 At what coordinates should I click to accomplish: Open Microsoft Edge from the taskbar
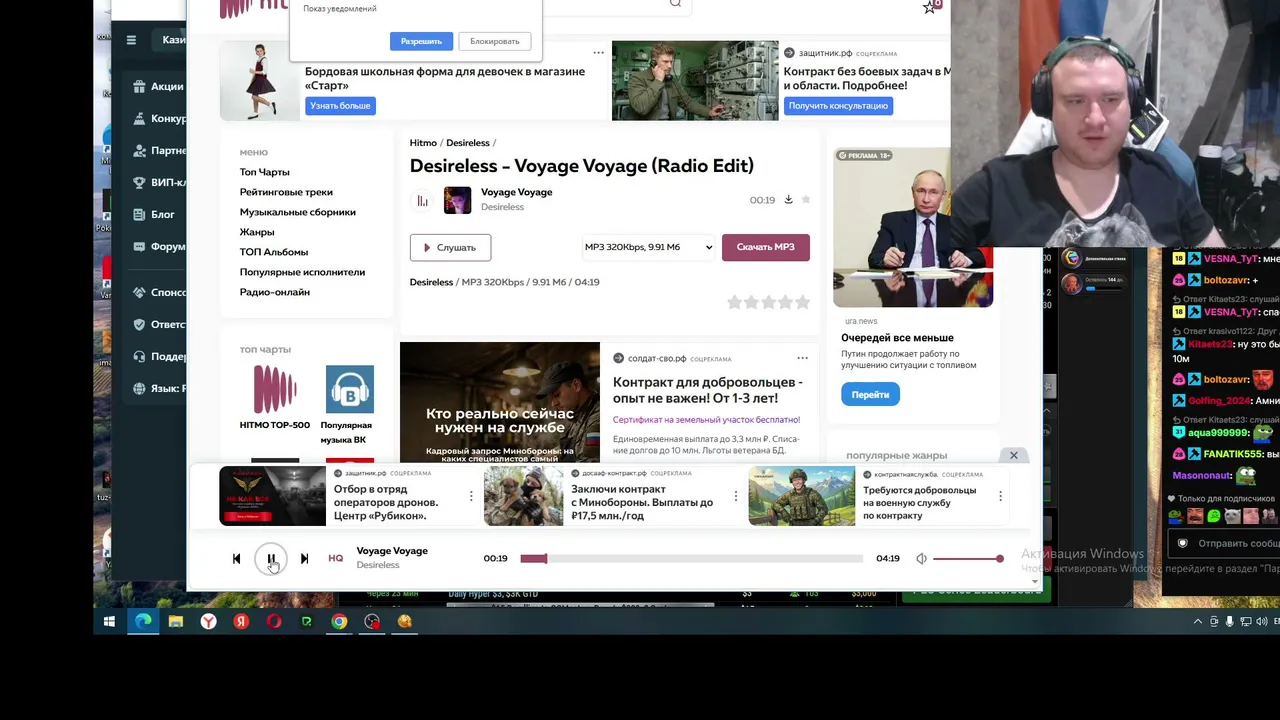(x=143, y=621)
